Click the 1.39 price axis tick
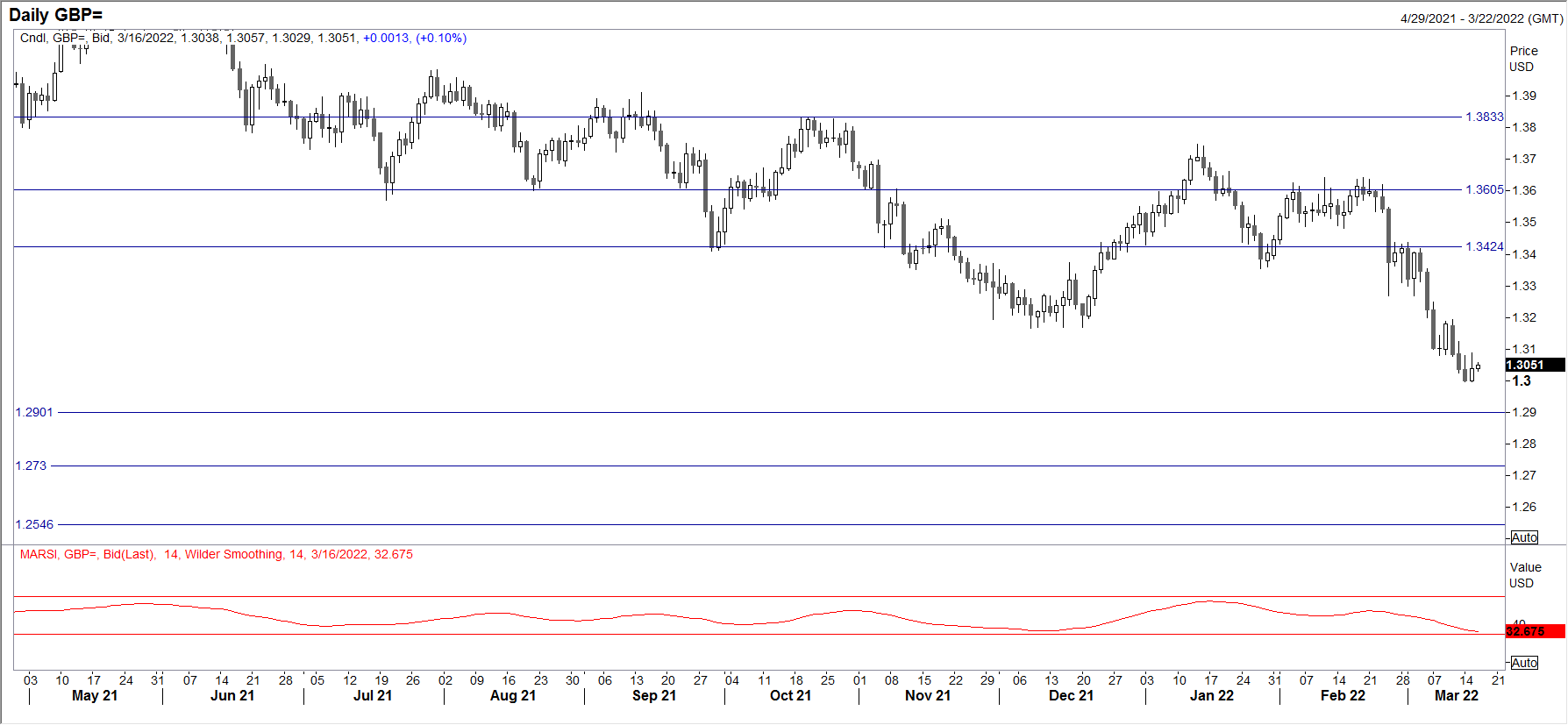This screenshot has height=725, width=1568. click(1525, 96)
